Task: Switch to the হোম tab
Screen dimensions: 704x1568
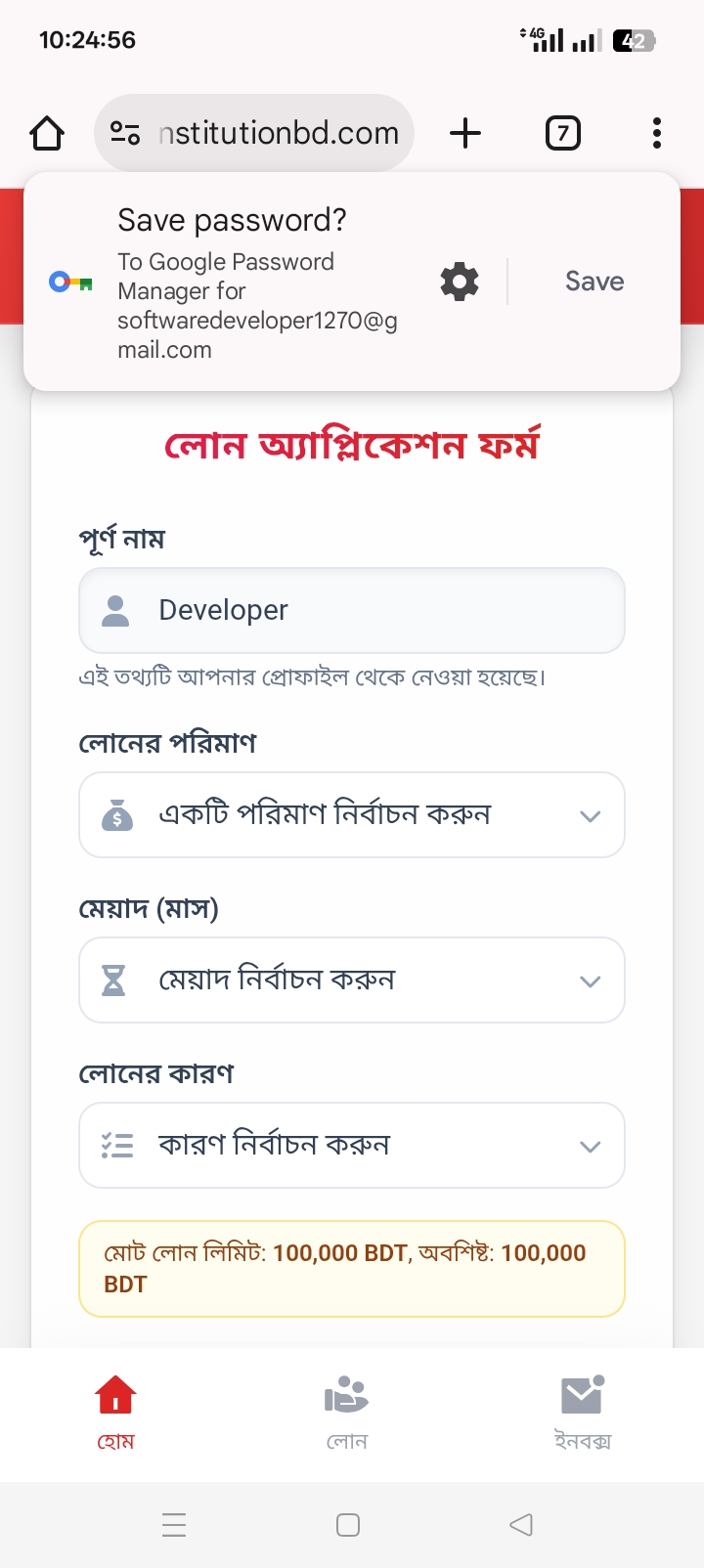Action: point(115,1413)
